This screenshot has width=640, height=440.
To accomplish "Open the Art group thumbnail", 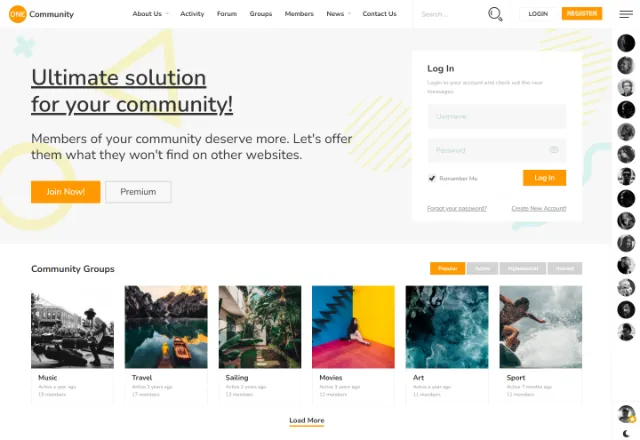I will [x=447, y=327].
